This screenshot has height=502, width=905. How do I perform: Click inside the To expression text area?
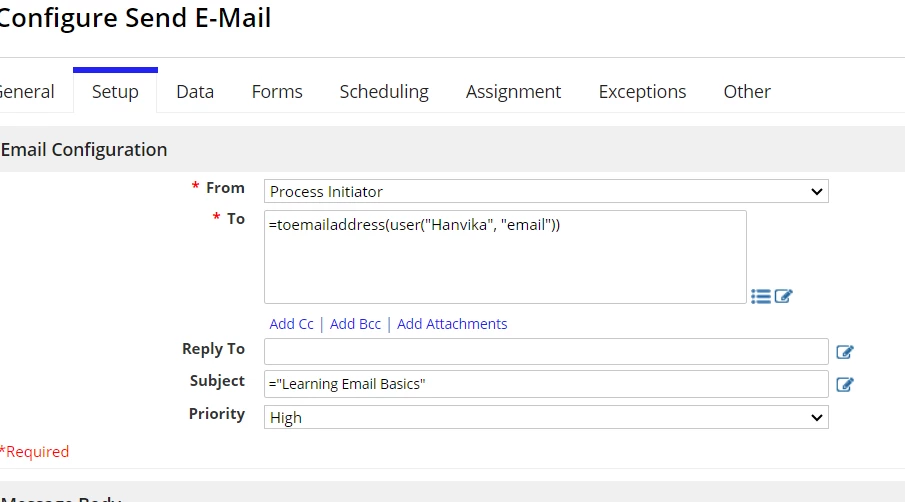point(505,257)
